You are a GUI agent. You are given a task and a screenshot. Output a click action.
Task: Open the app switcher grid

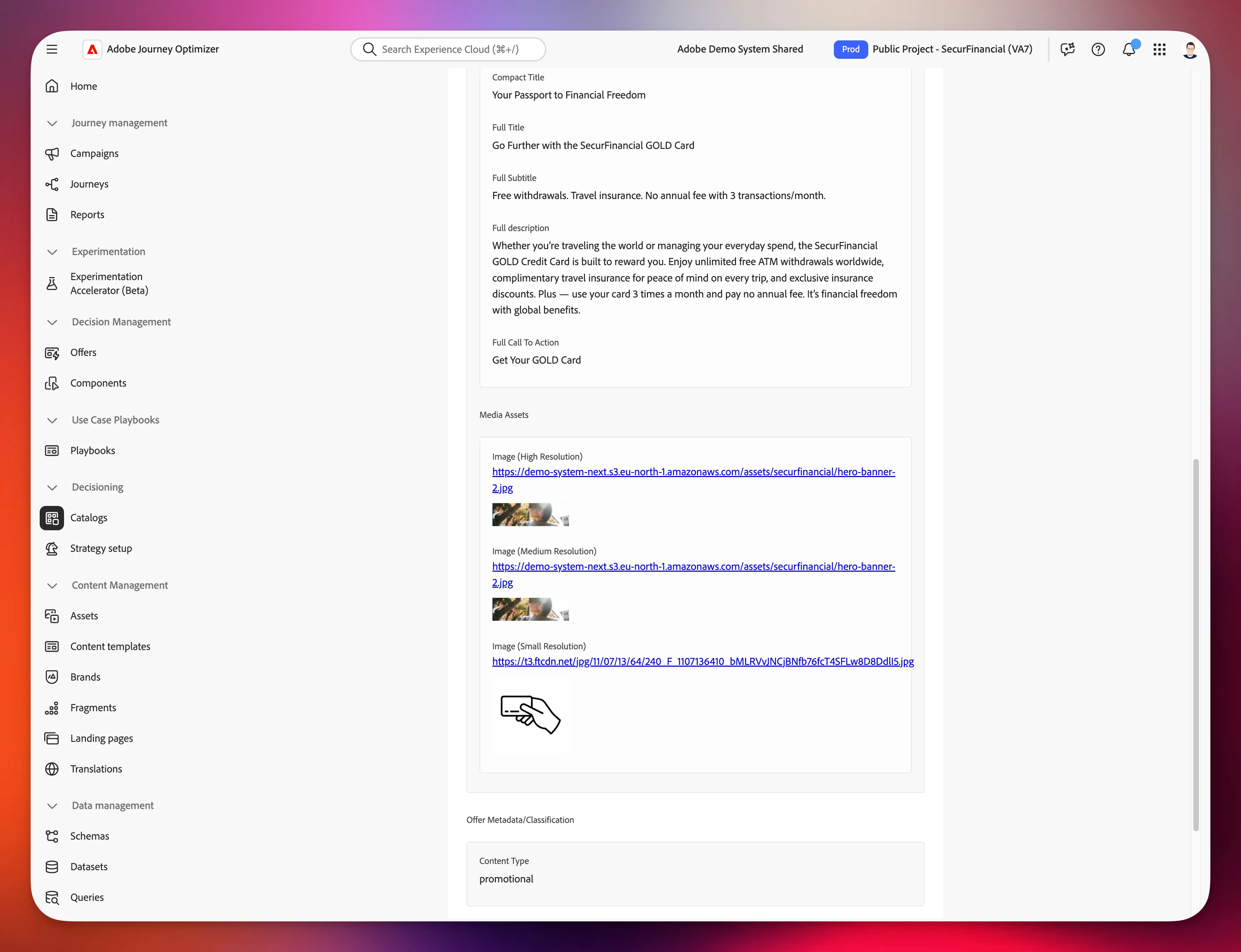click(x=1160, y=49)
